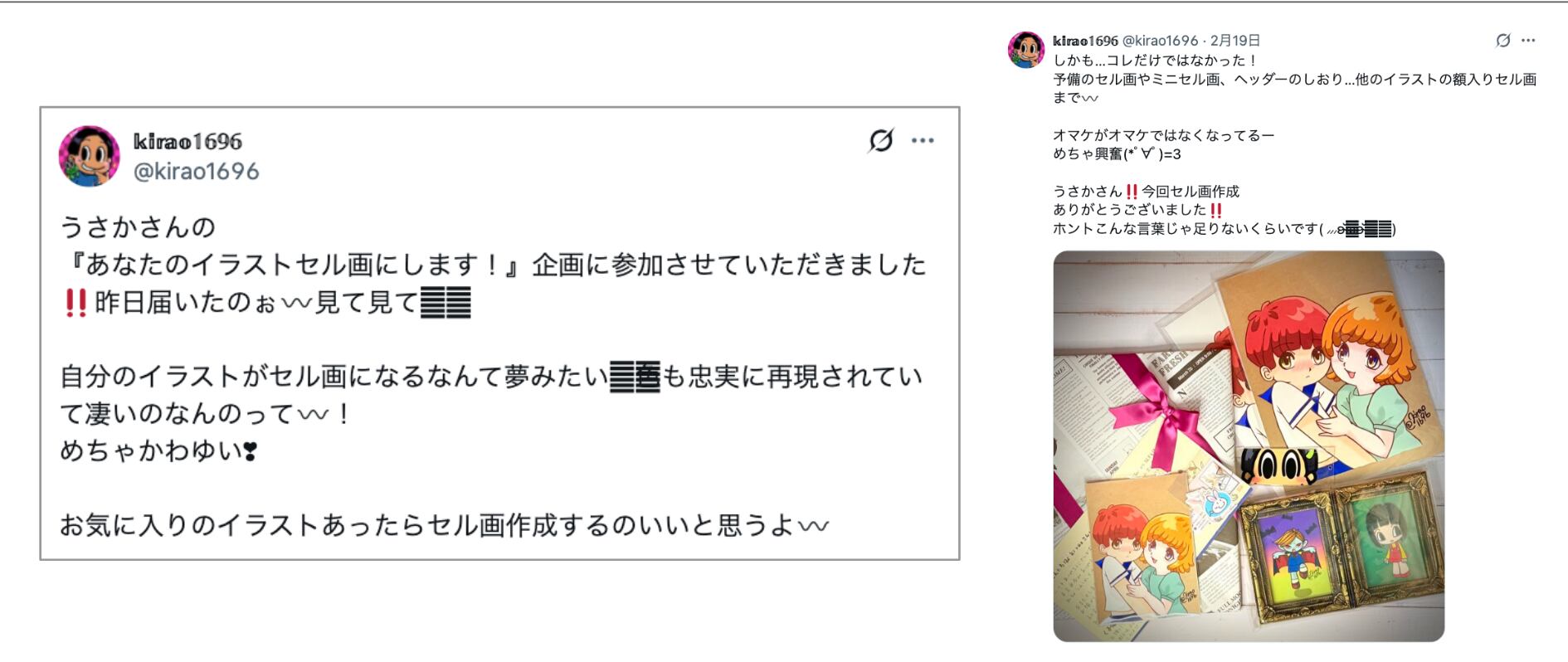
Task: Click the kirao1696 display name on the right tweet
Action: 1085,40
